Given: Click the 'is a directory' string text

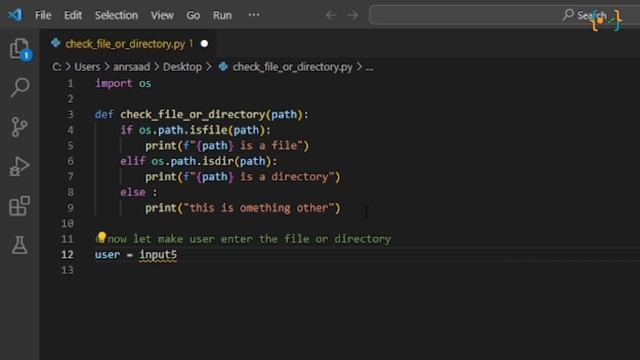Looking at the screenshot, I should [284, 177].
